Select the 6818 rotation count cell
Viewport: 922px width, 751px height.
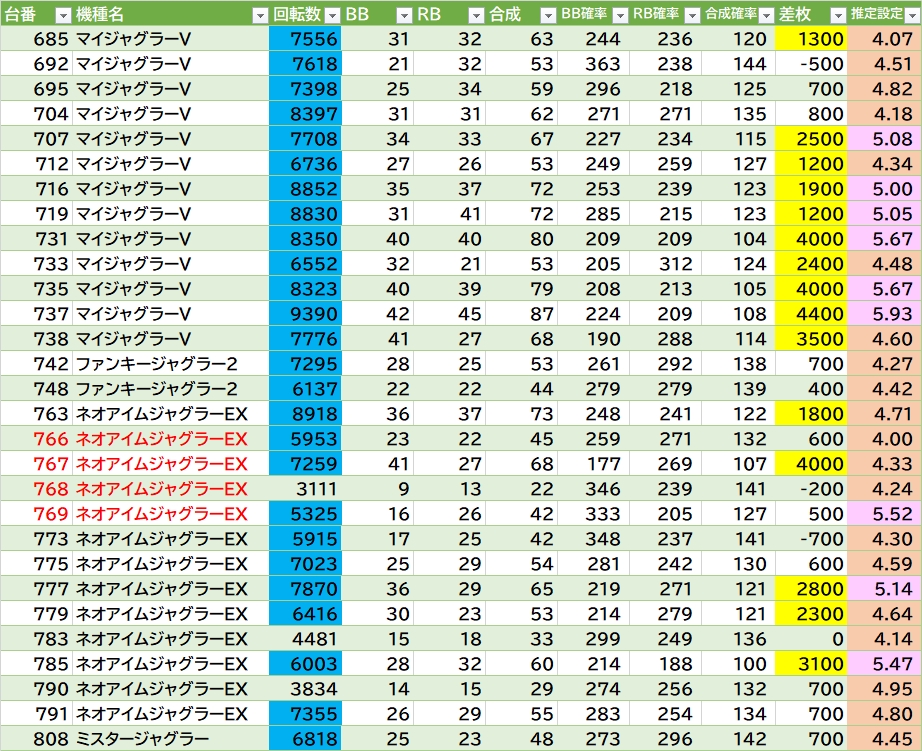point(305,739)
